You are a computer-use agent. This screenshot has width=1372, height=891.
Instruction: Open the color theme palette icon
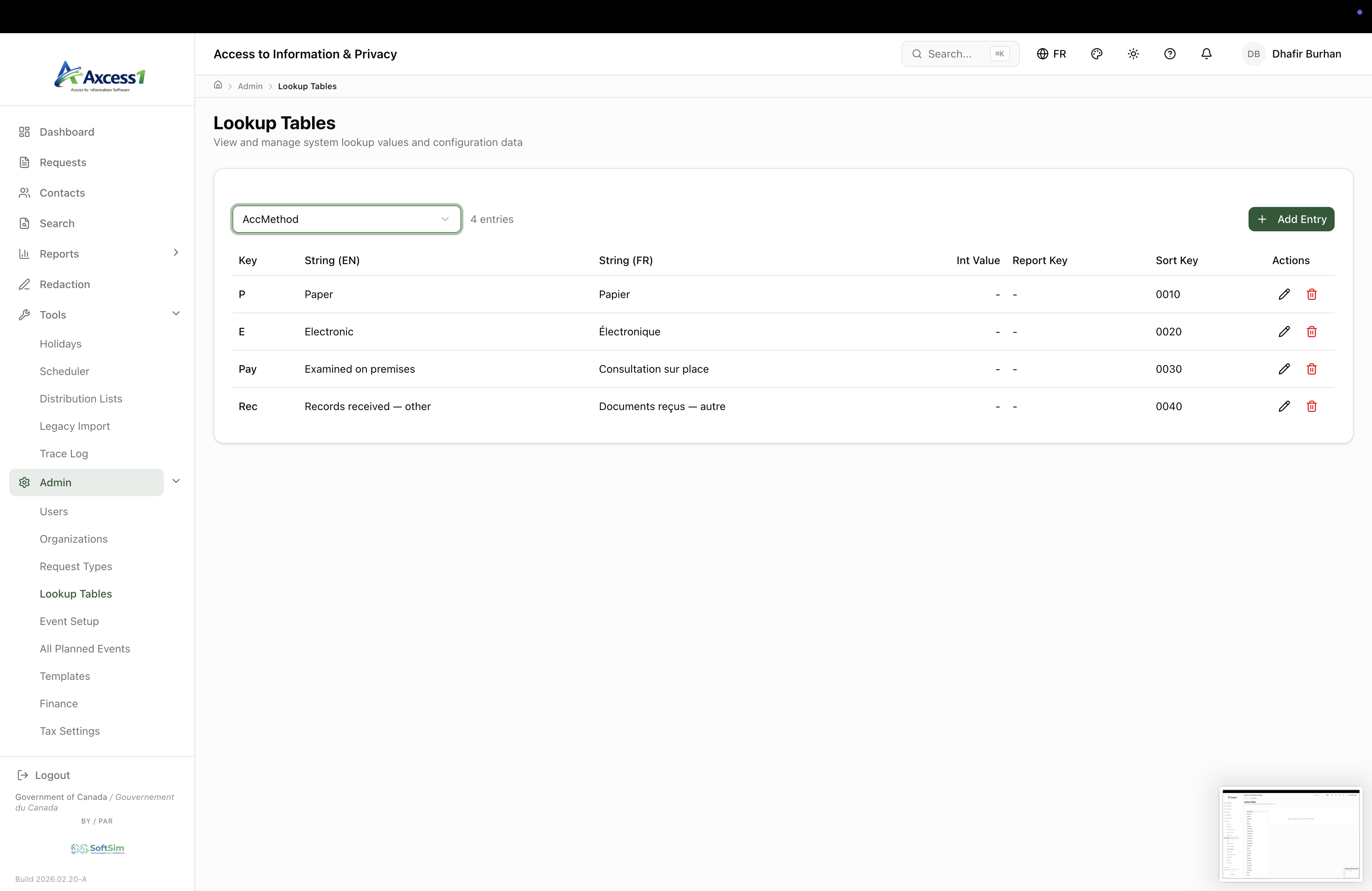coord(1096,54)
